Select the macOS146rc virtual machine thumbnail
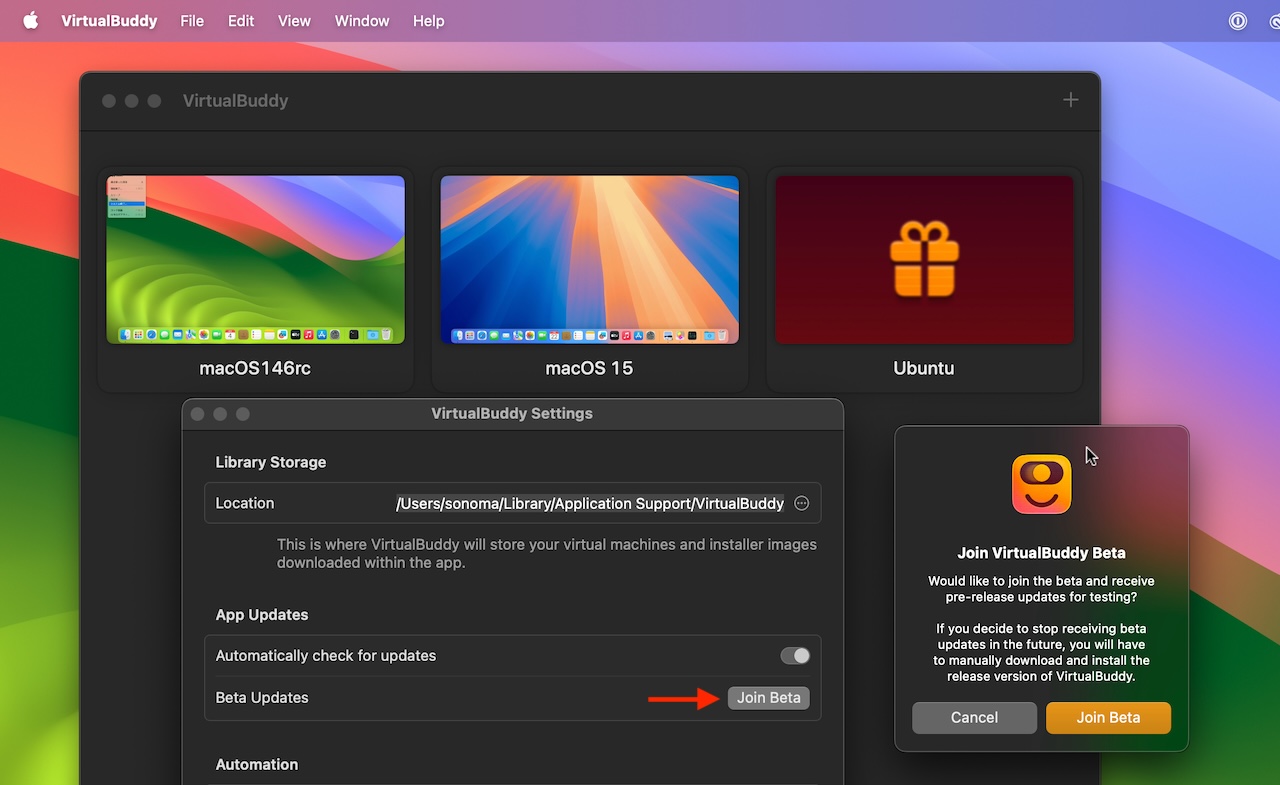Image resolution: width=1280 pixels, height=785 pixels. pyautogui.click(x=256, y=260)
